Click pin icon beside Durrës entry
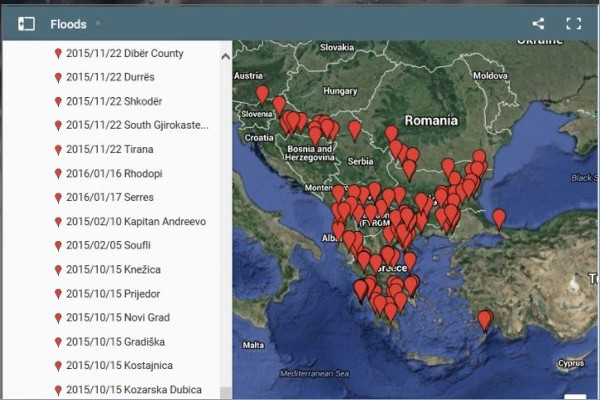 click(x=58, y=78)
